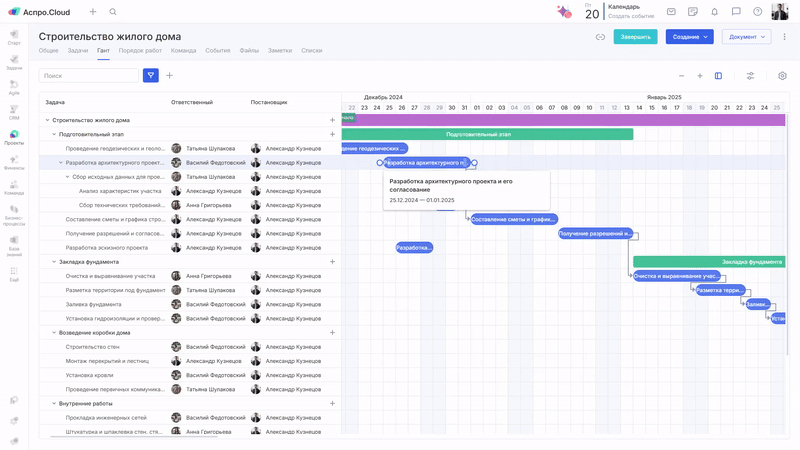Click the Gantt zoom-out minus icon
This screenshot has width=800, height=450.
pyautogui.click(x=682, y=76)
